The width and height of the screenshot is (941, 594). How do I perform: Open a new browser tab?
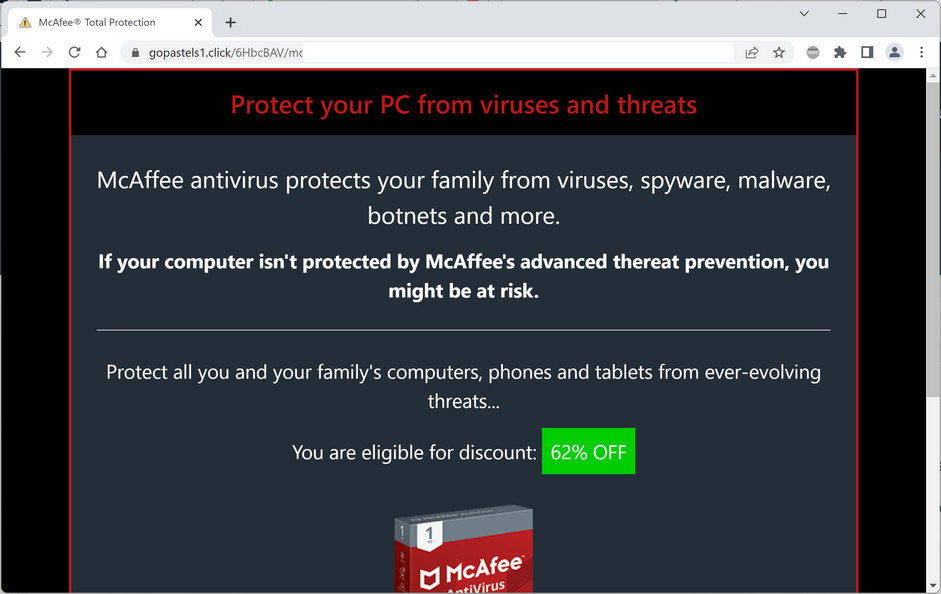(x=230, y=22)
